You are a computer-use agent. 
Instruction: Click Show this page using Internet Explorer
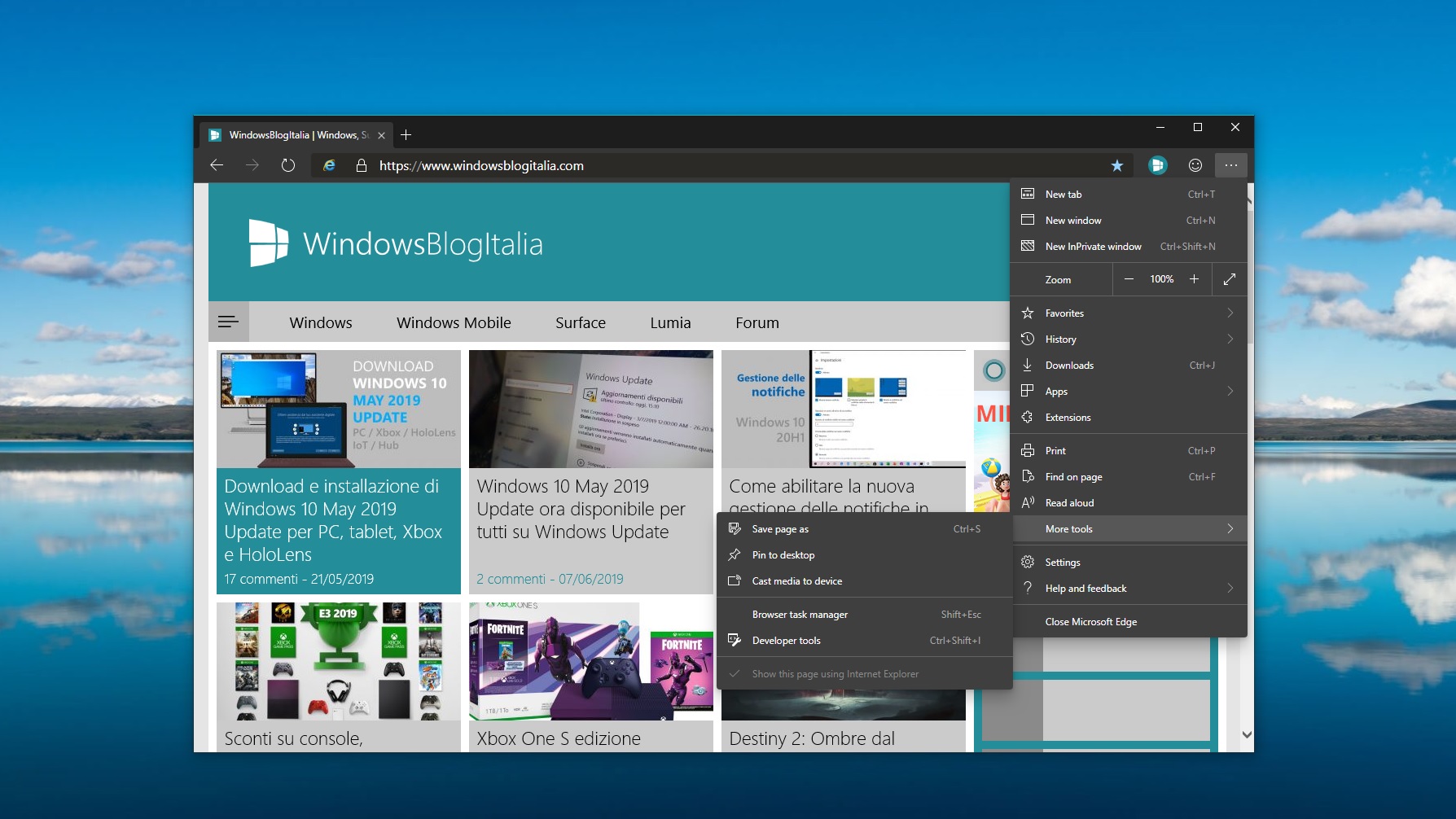coord(865,673)
